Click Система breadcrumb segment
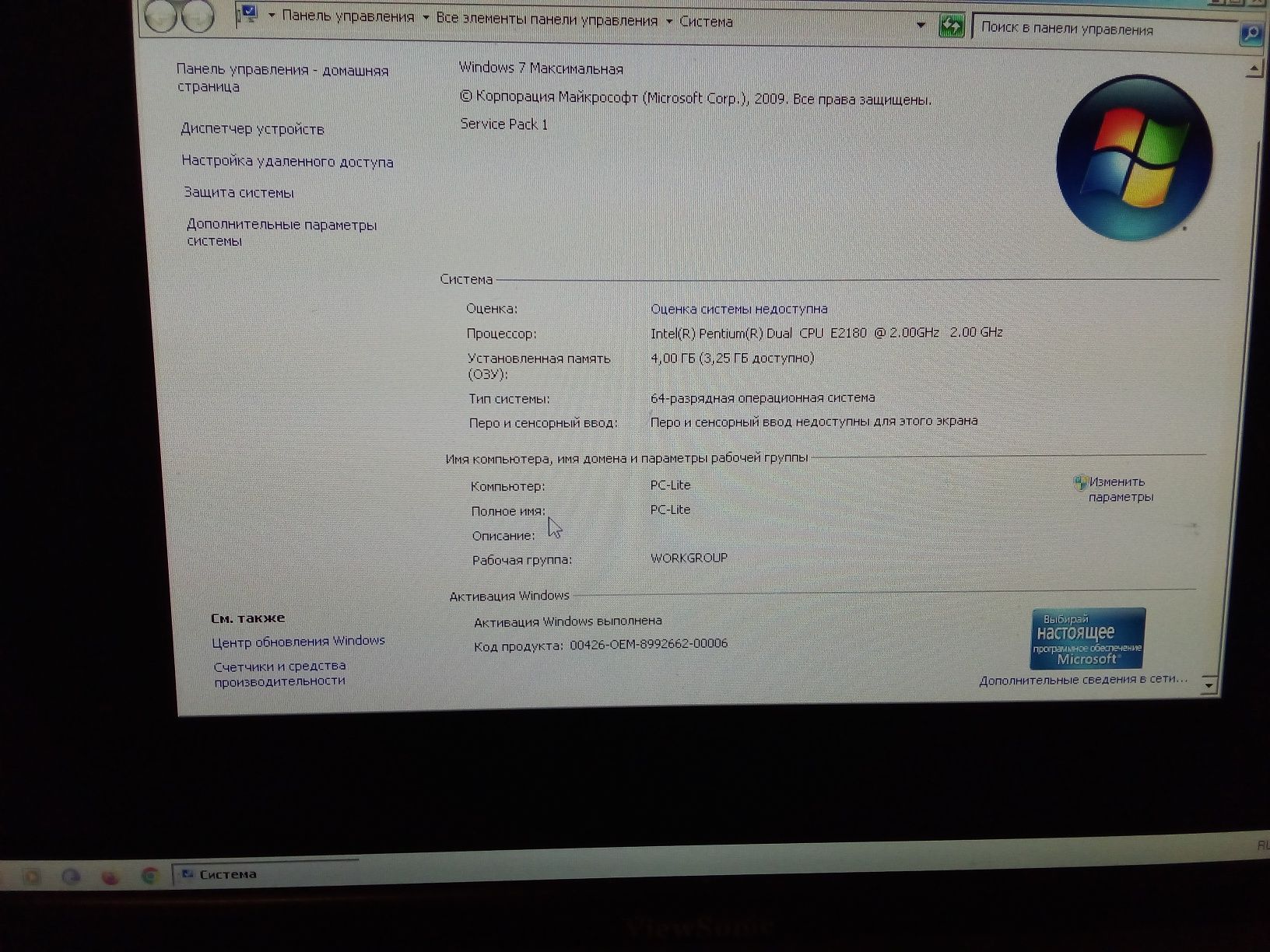 pos(706,22)
